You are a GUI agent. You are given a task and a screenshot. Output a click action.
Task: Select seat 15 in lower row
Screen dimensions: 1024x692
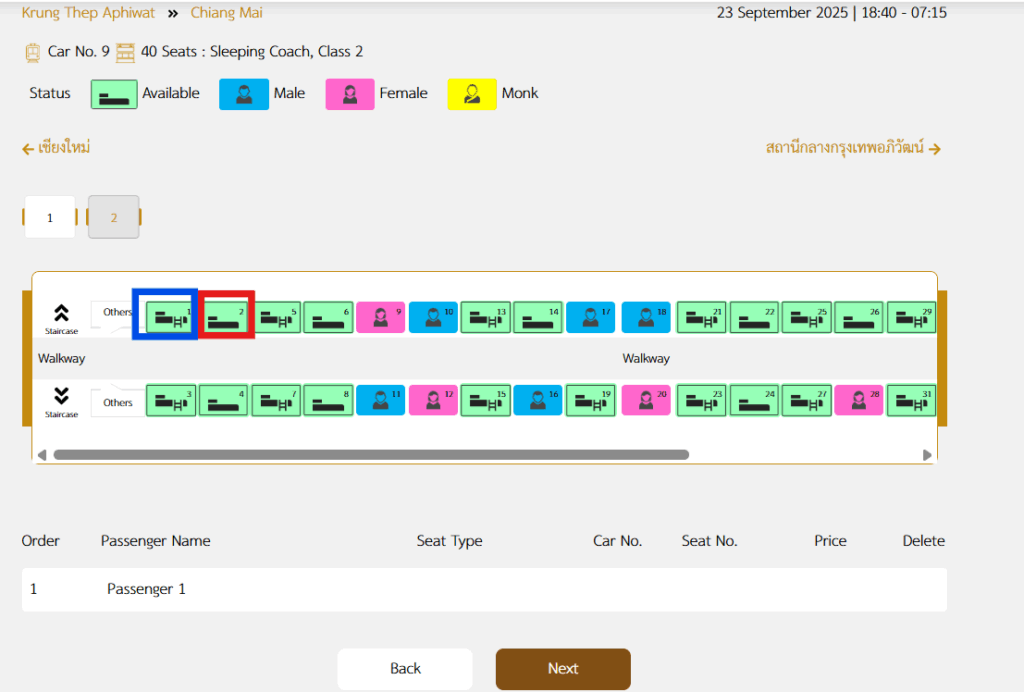coord(485,400)
